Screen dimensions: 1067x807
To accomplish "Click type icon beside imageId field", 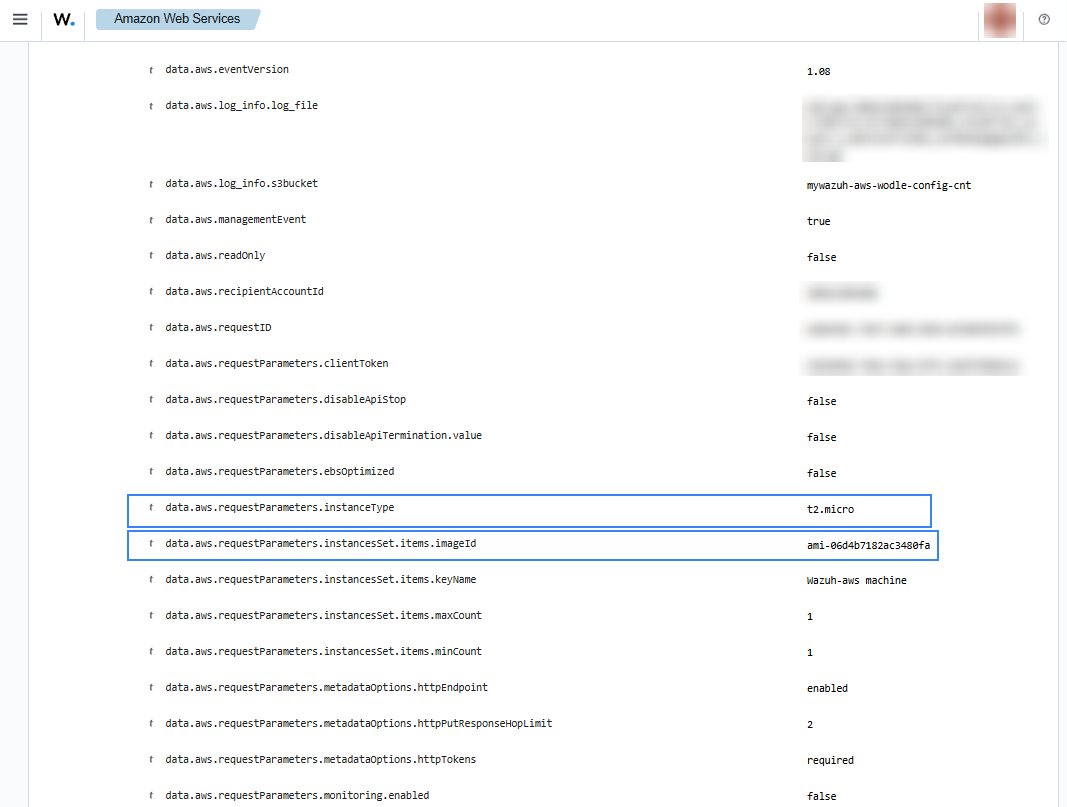I will click(151, 544).
